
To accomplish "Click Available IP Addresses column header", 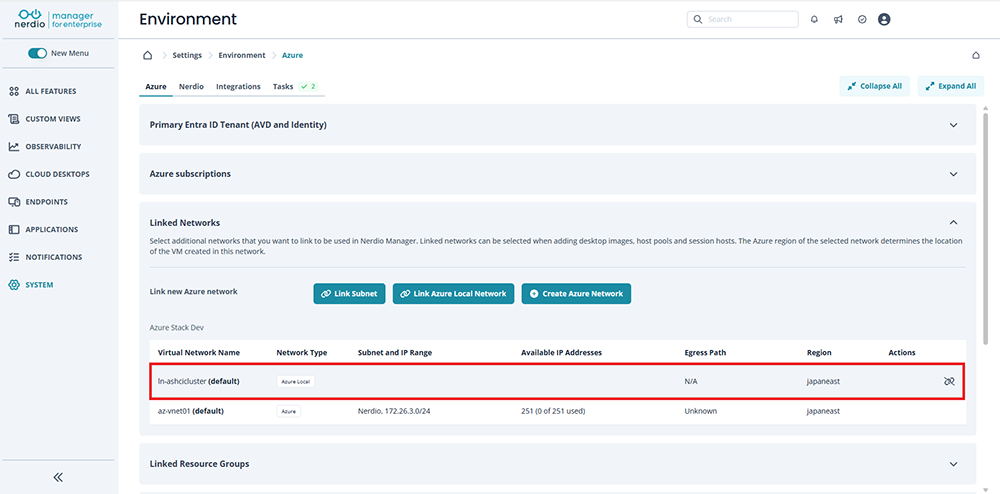I will click(x=561, y=352).
